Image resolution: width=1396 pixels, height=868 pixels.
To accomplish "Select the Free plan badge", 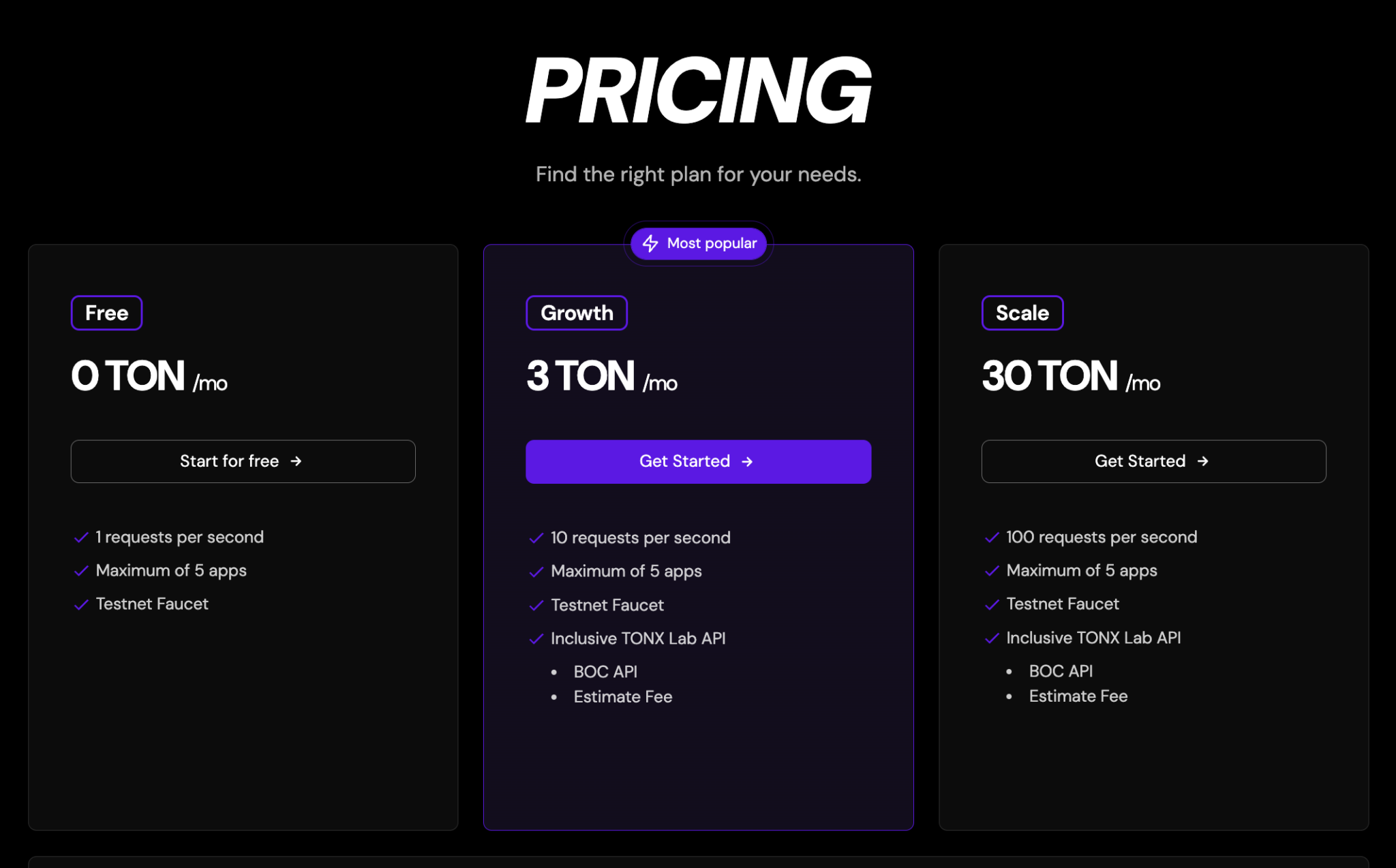I will 106,313.
